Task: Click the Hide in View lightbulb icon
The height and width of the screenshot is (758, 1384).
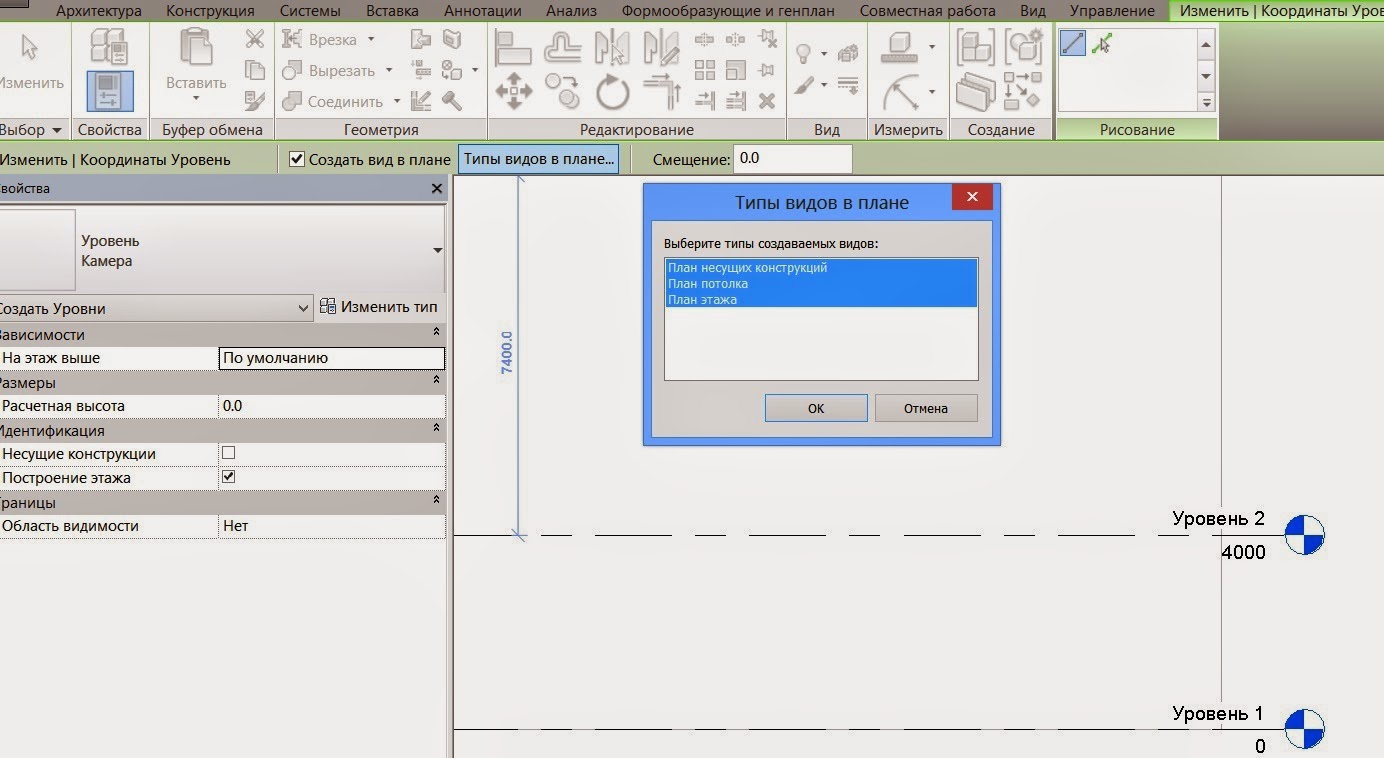Action: pyautogui.click(x=803, y=53)
